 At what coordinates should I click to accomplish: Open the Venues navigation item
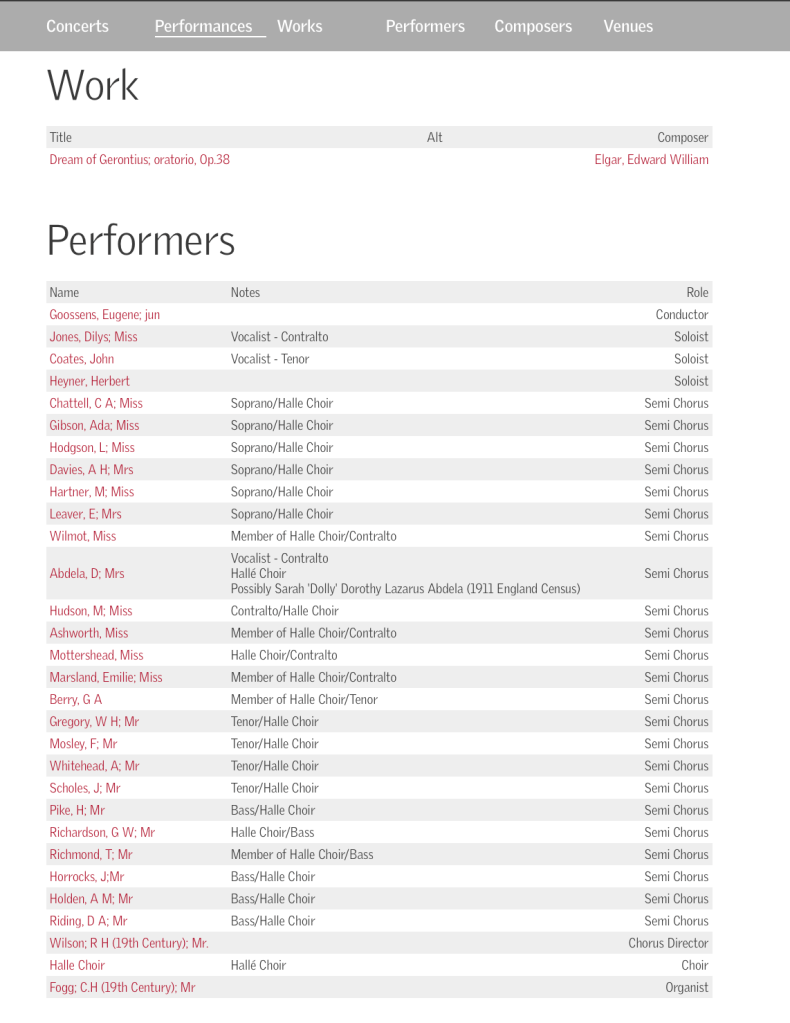628,26
